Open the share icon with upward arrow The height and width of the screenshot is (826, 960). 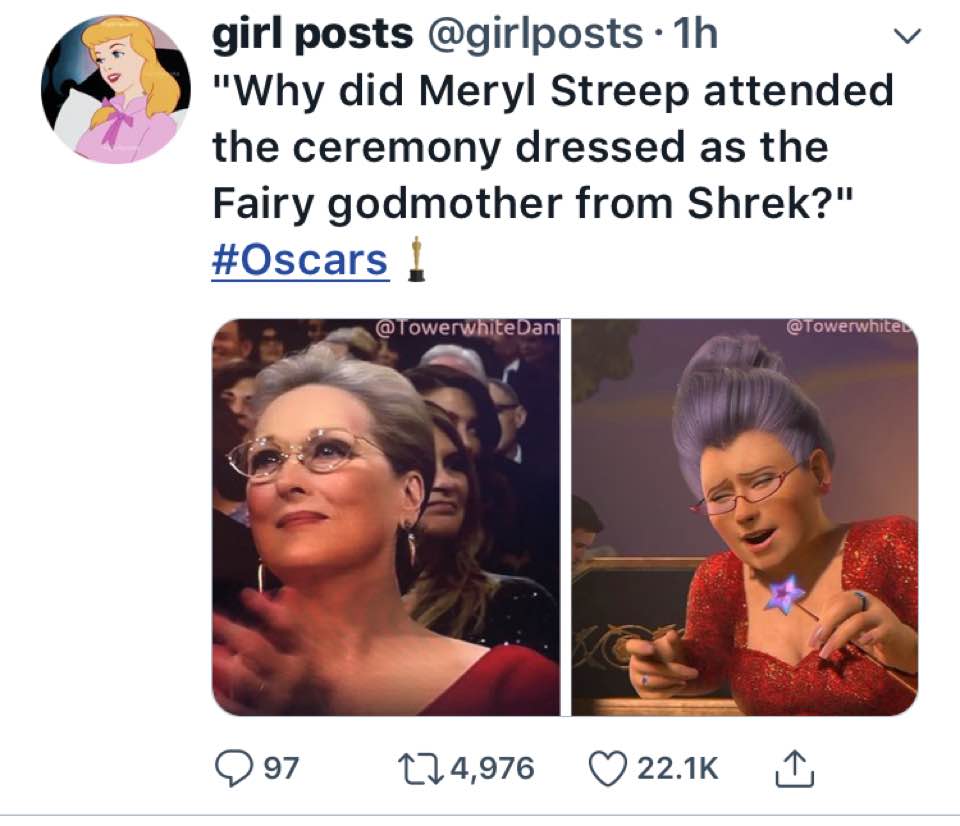coord(795,768)
